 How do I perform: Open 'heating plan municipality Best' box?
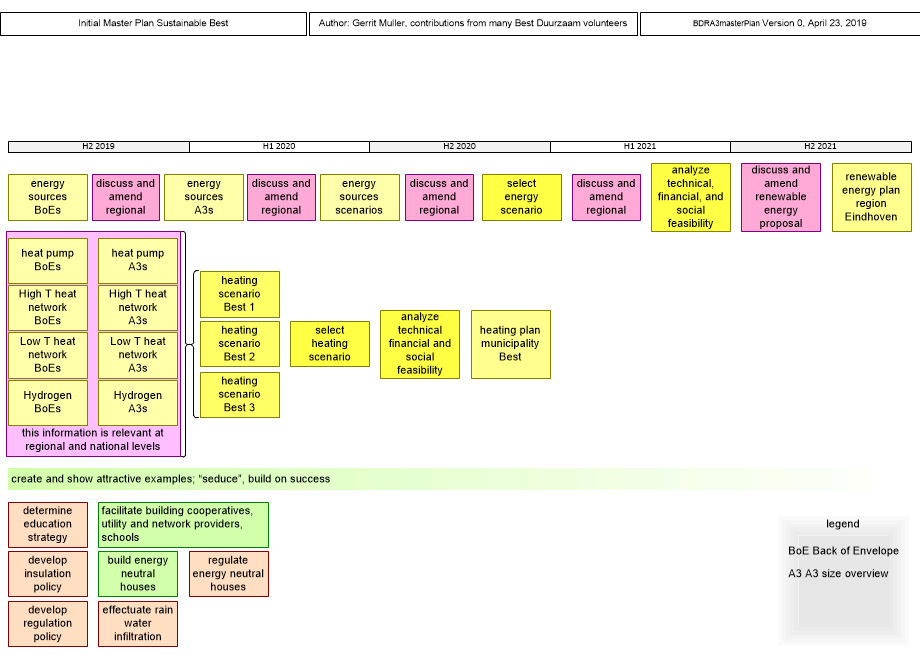tap(510, 344)
